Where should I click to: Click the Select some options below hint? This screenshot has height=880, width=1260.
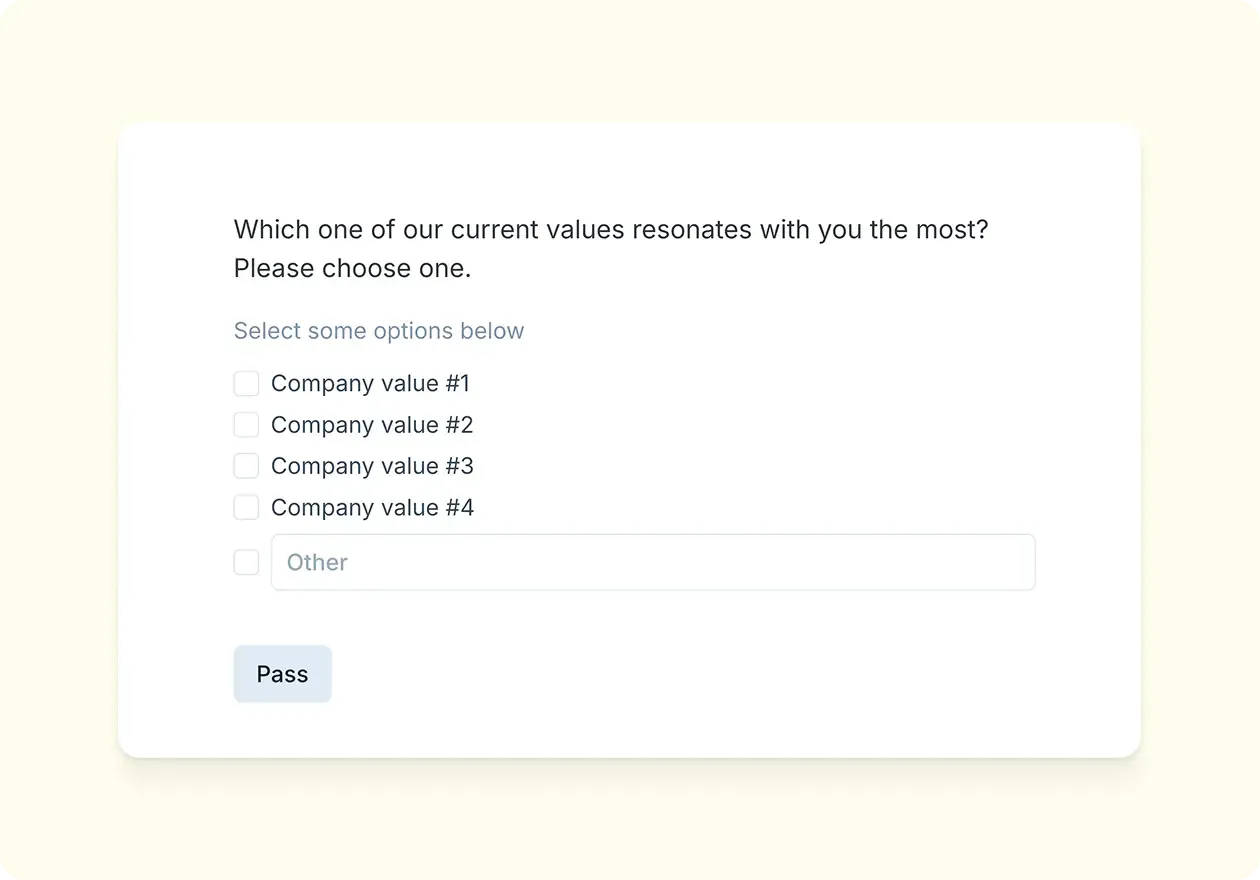click(x=378, y=330)
